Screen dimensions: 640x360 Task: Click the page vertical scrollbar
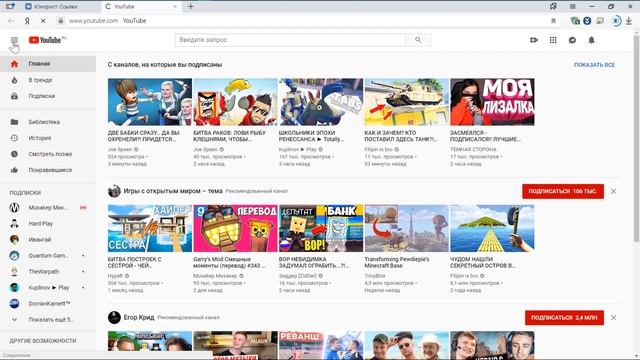click(636, 139)
